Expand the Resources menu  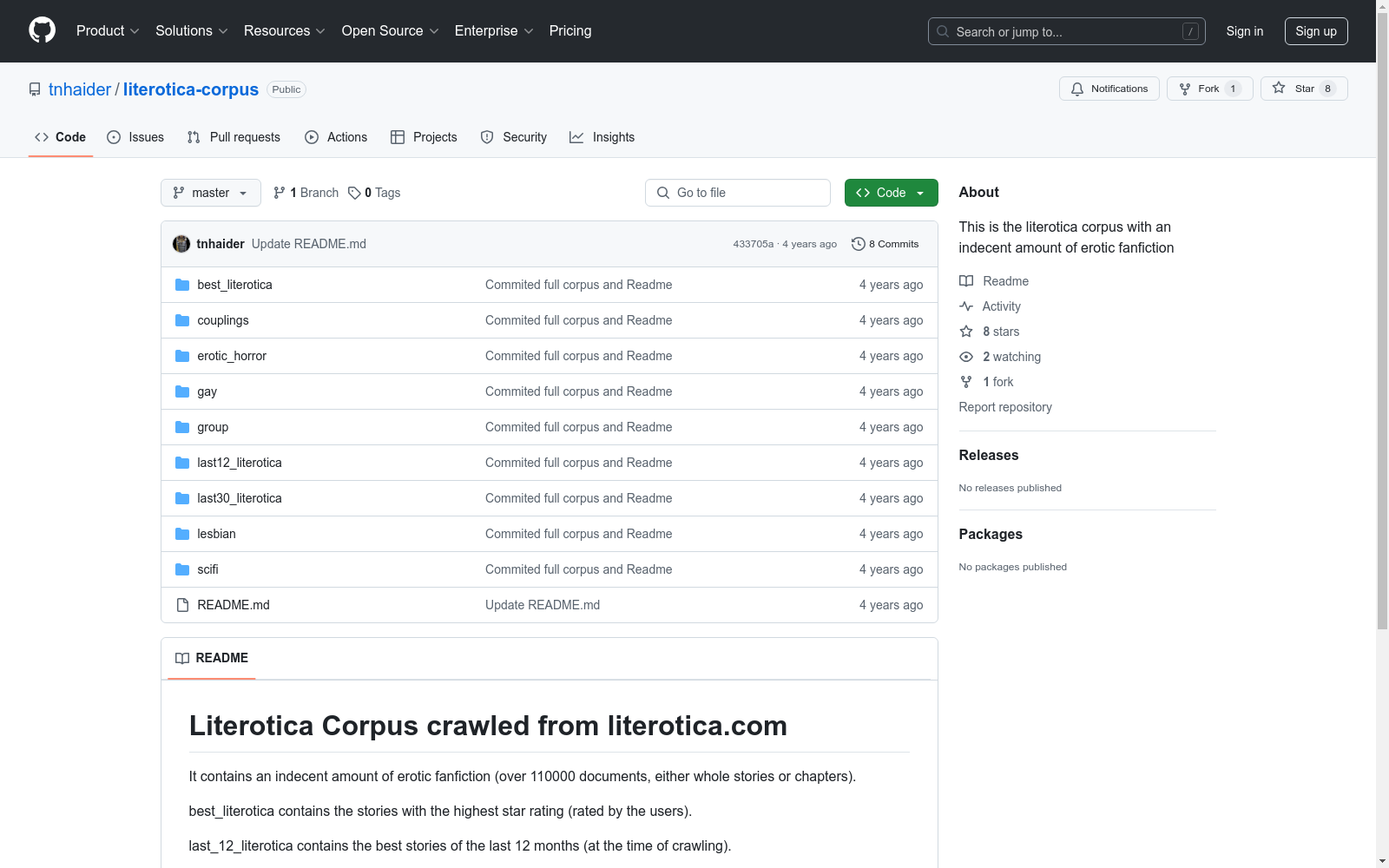(x=285, y=30)
